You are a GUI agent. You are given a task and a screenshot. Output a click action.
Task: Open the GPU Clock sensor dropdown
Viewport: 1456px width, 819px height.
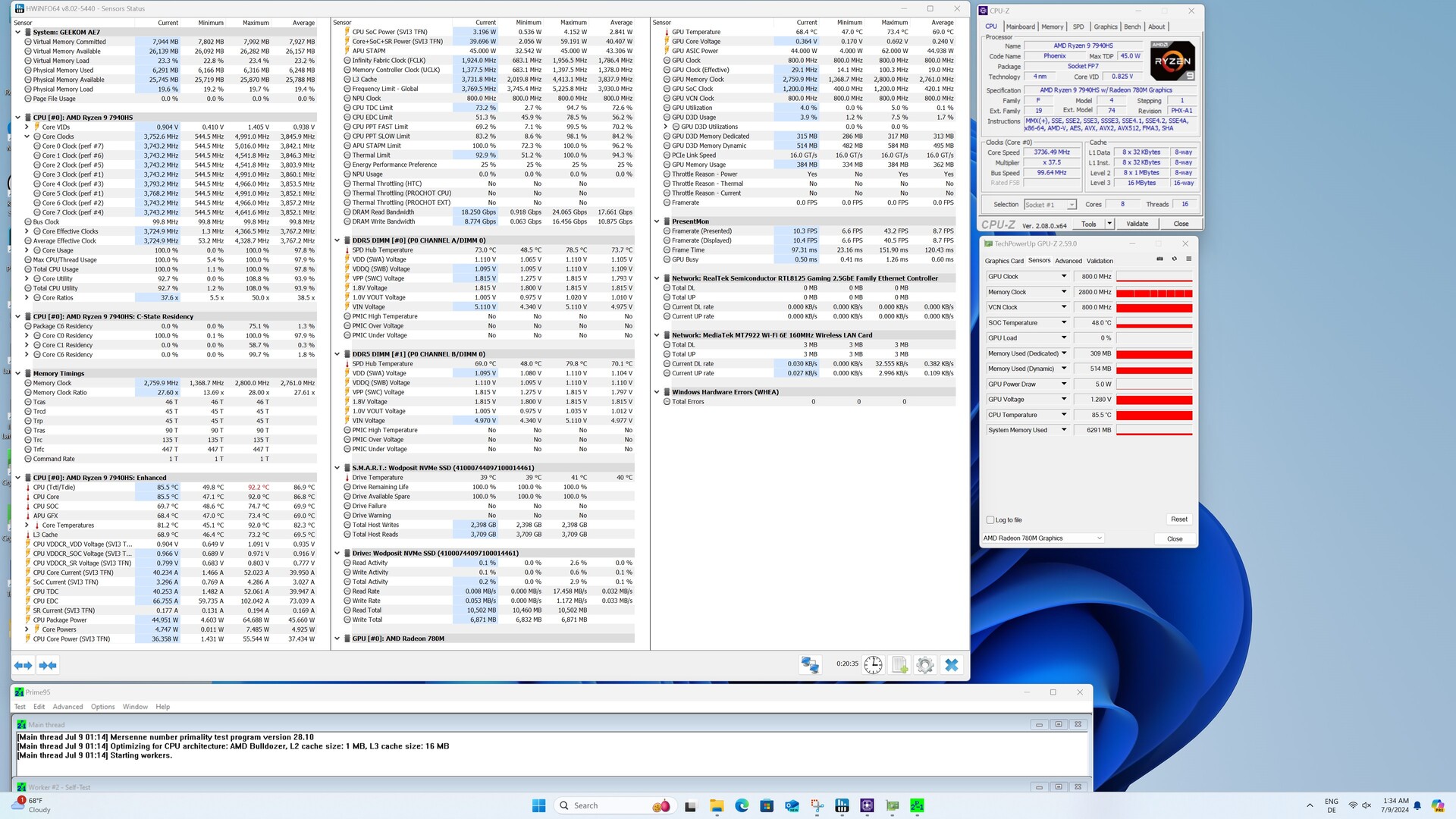(x=1063, y=277)
